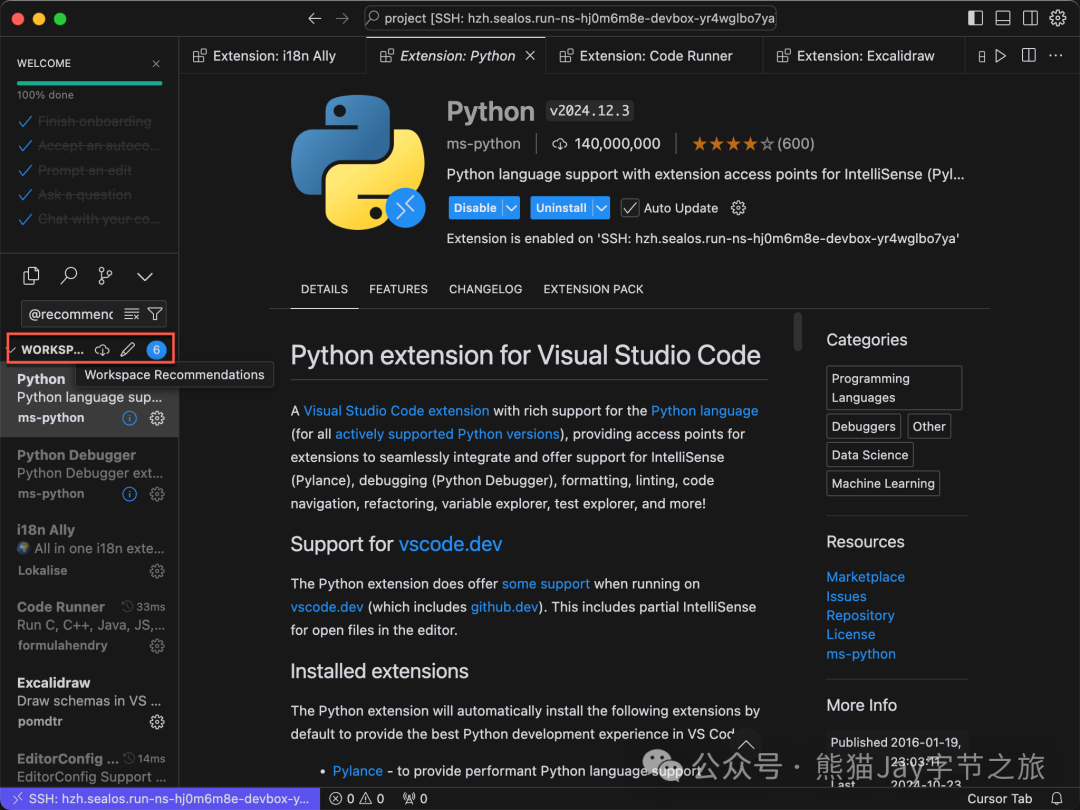Open info icon on Python extension row
This screenshot has height=810, width=1080.
pyautogui.click(x=129, y=418)
